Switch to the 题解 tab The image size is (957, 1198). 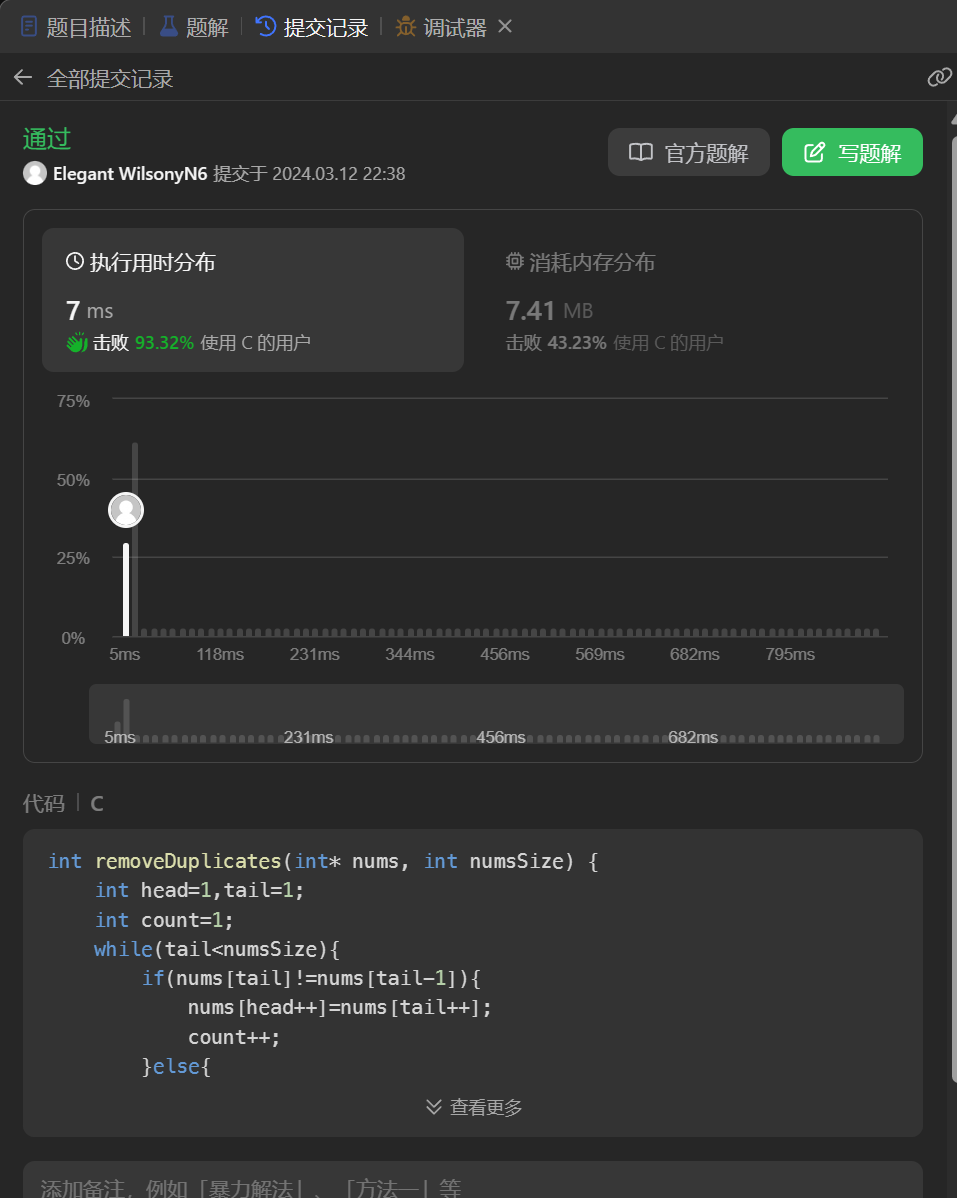pos(194,27)
